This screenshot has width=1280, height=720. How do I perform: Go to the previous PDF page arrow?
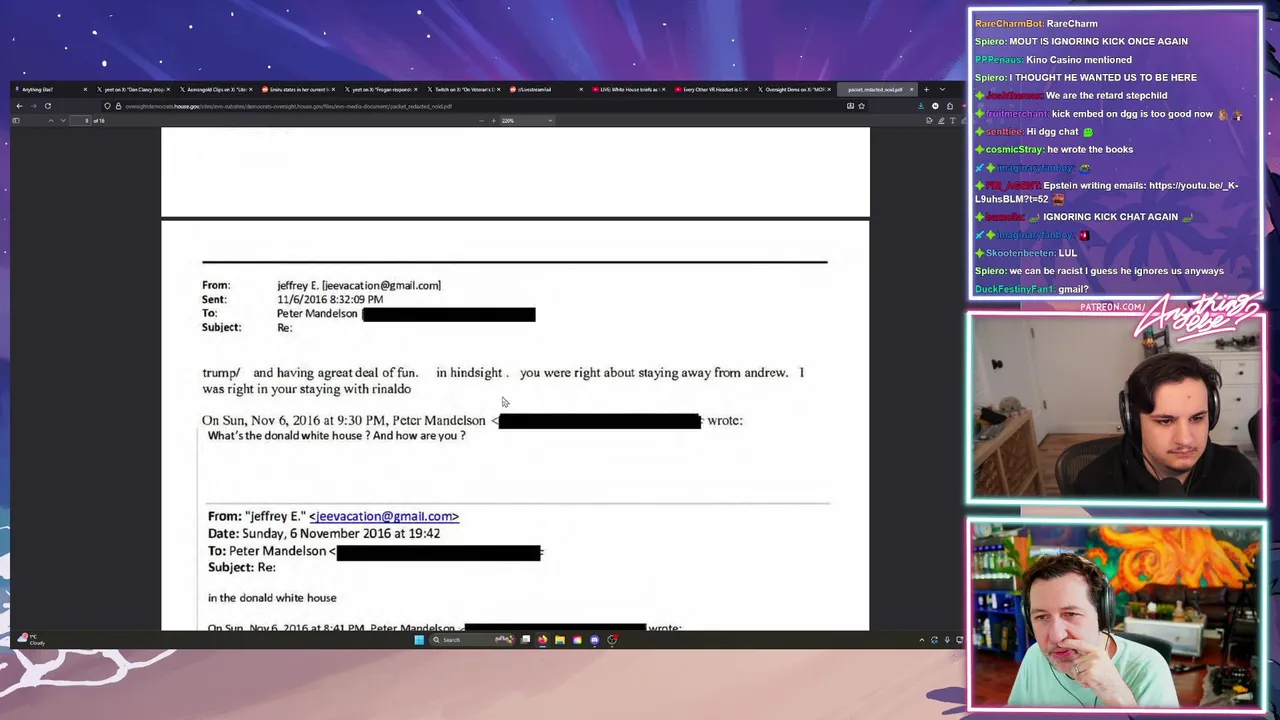51,121
